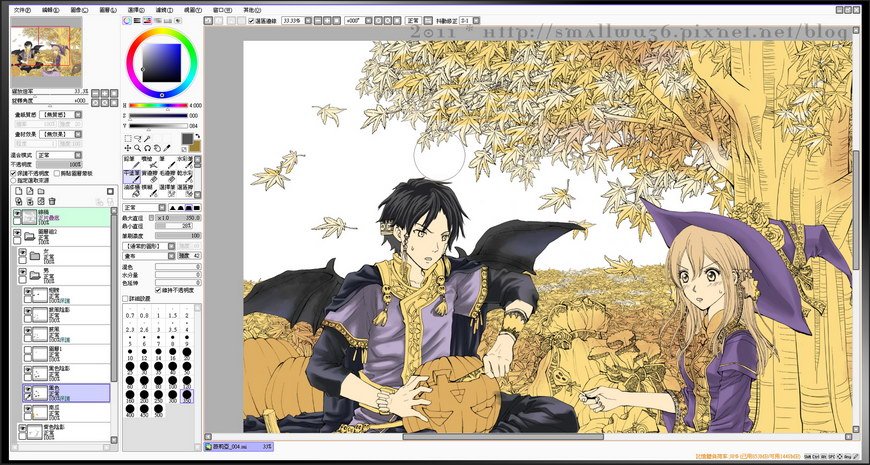Show the color wheel panel icon

click(x=127, y=21)
